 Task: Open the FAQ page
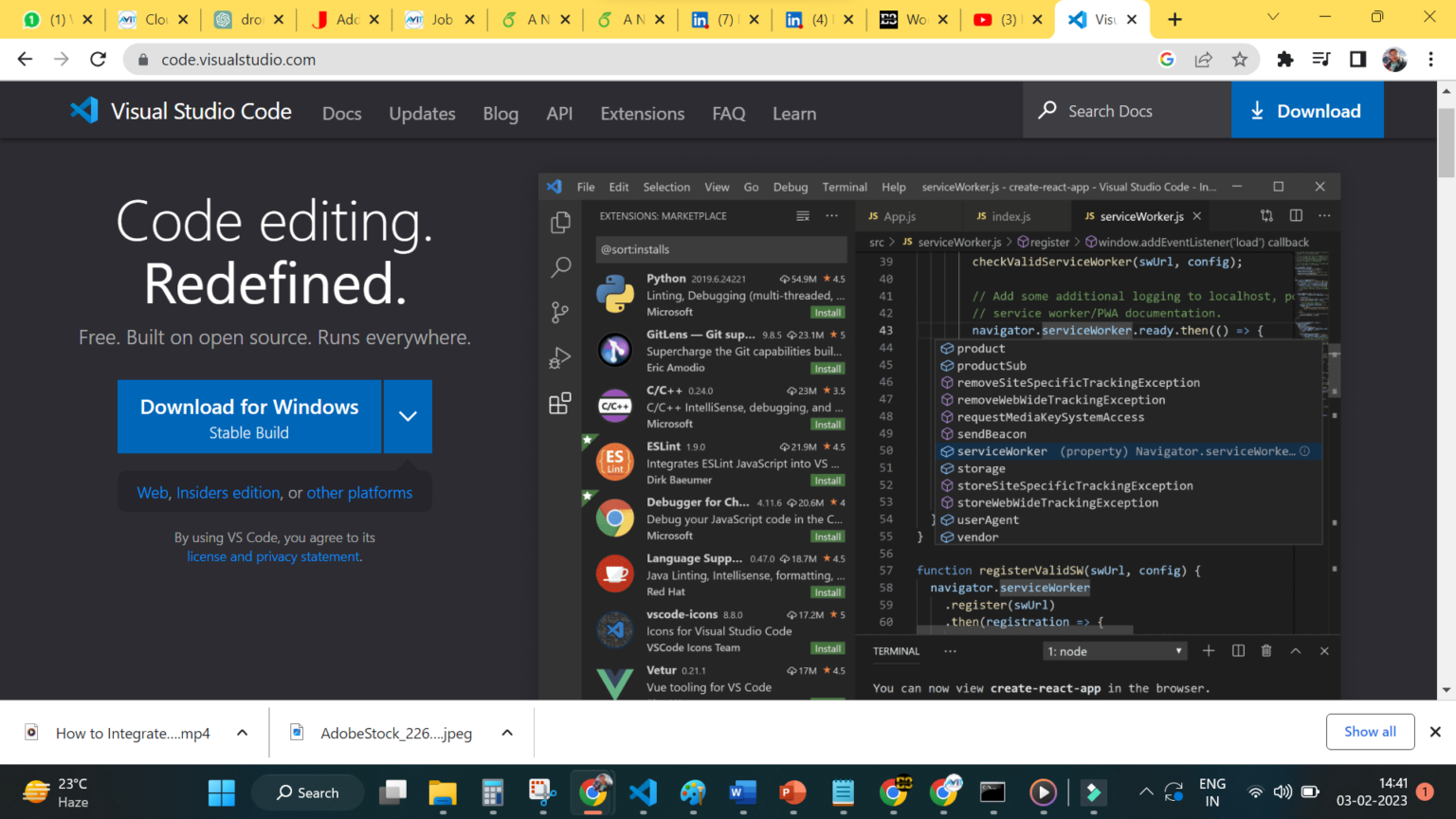[x=729, y=113]
